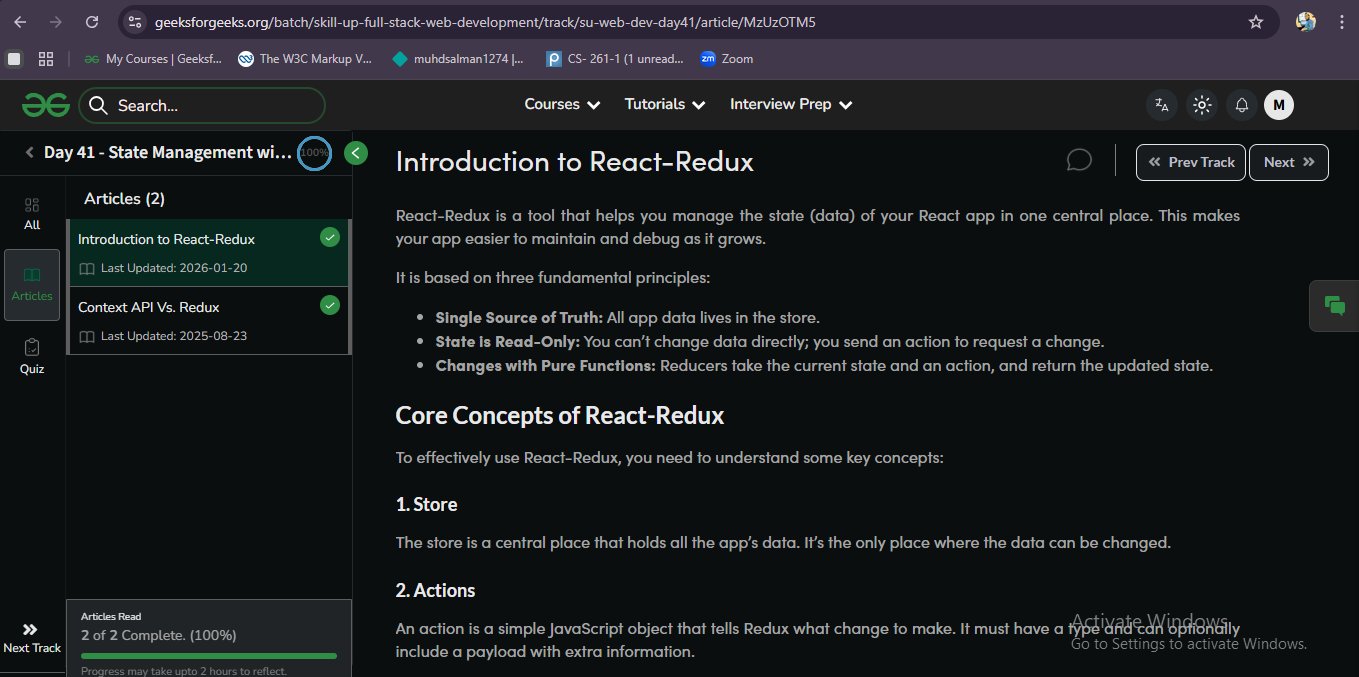Open the language translate icon
1359x677 pixels.
(x=1161, y=105)
